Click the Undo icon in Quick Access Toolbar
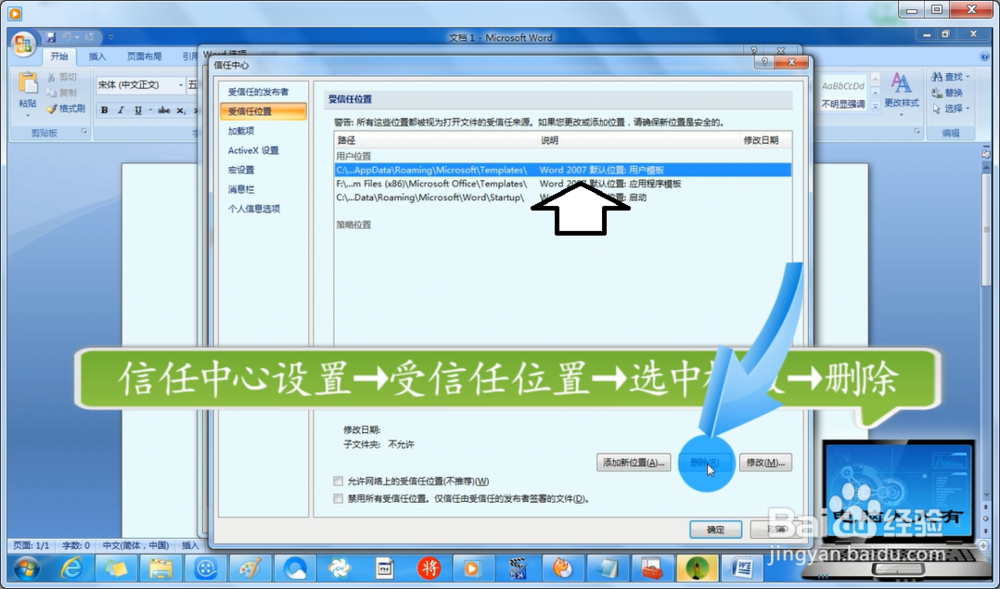This screenshot has height=589, width=1000. click(x=67, y=38)
